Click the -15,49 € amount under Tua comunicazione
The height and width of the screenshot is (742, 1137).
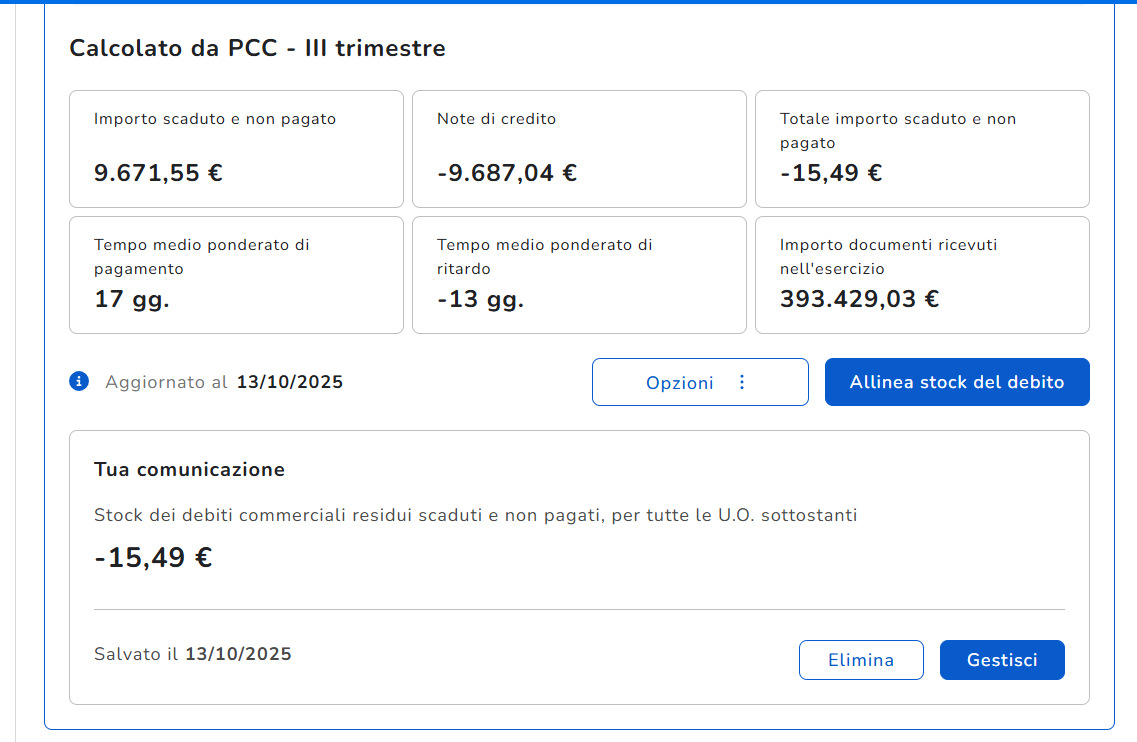(x=153, y=557)
